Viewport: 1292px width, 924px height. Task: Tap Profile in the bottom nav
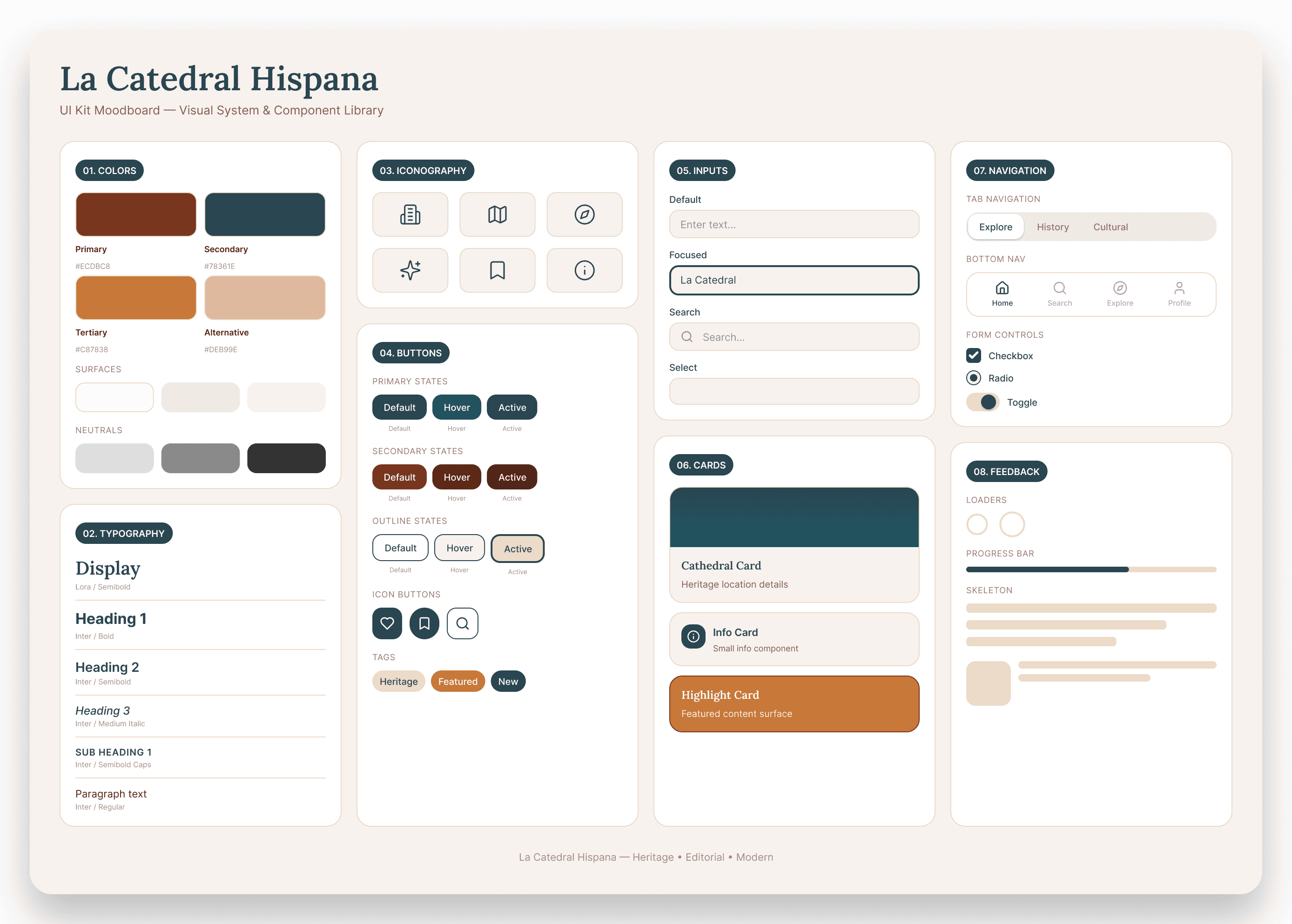click(1179, 294)
